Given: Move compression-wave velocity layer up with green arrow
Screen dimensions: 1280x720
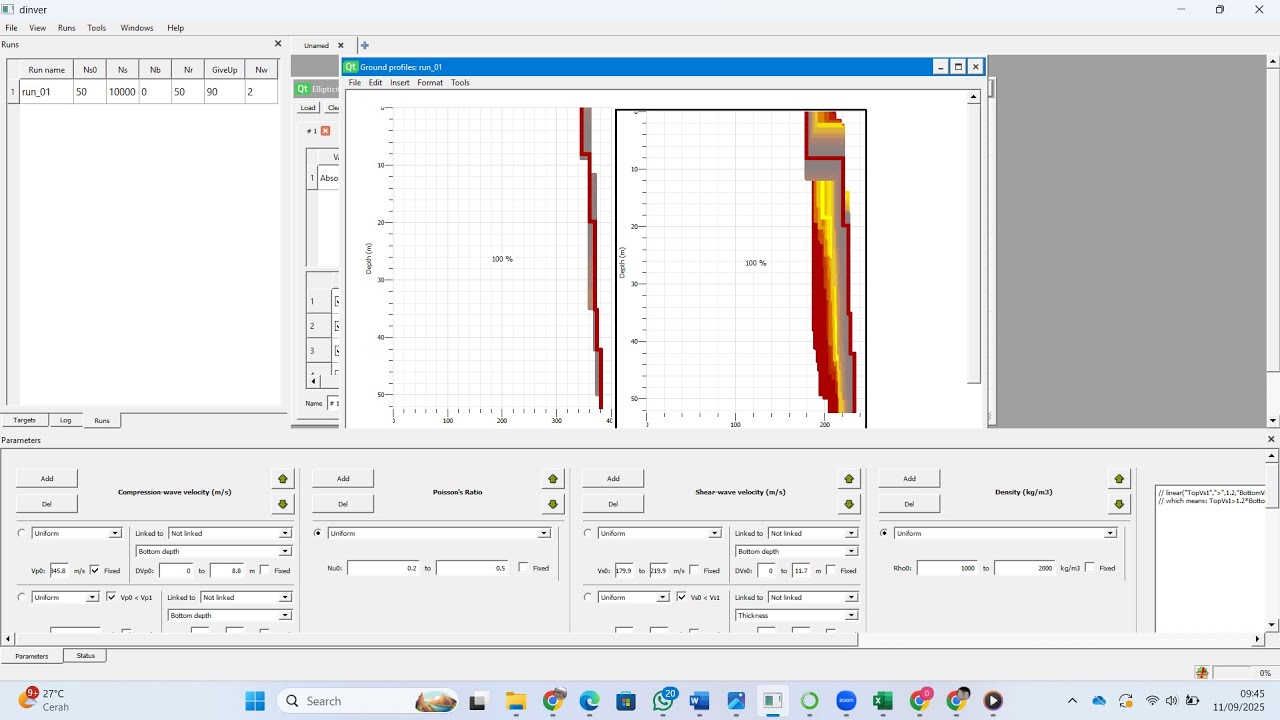Looking at the screenshot, I should point(283,479).
